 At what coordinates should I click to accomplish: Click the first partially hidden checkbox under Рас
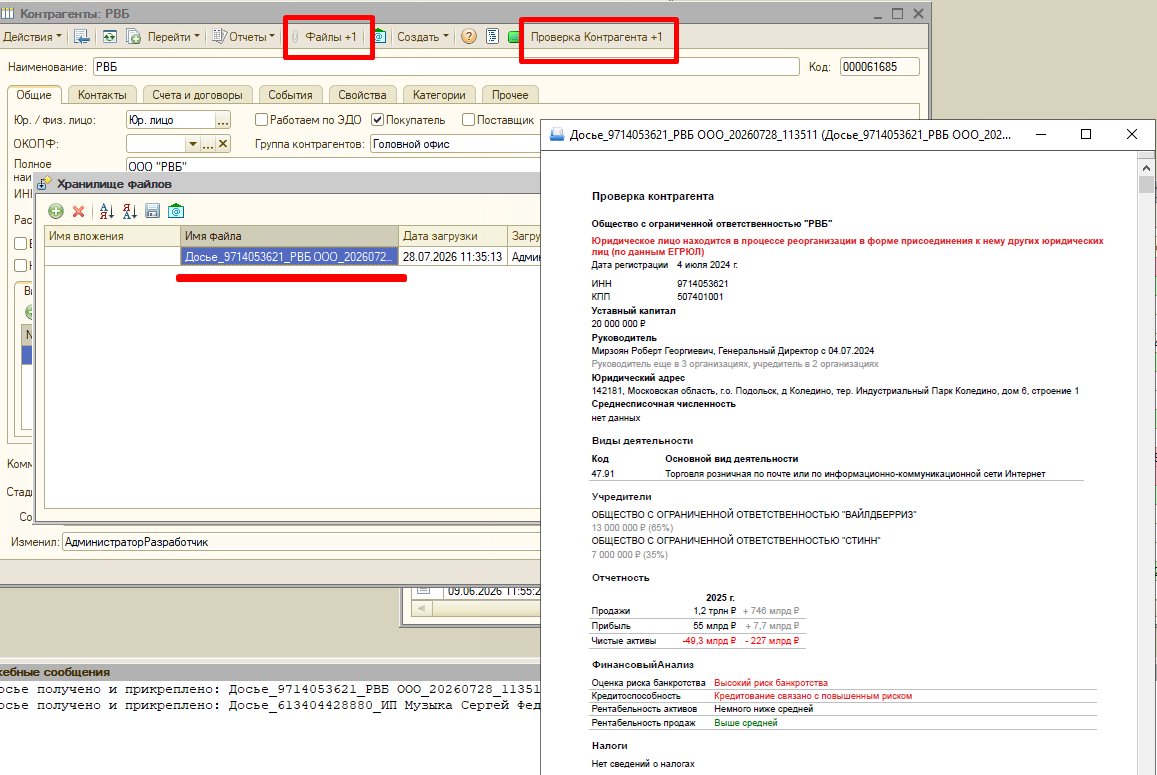21,244
